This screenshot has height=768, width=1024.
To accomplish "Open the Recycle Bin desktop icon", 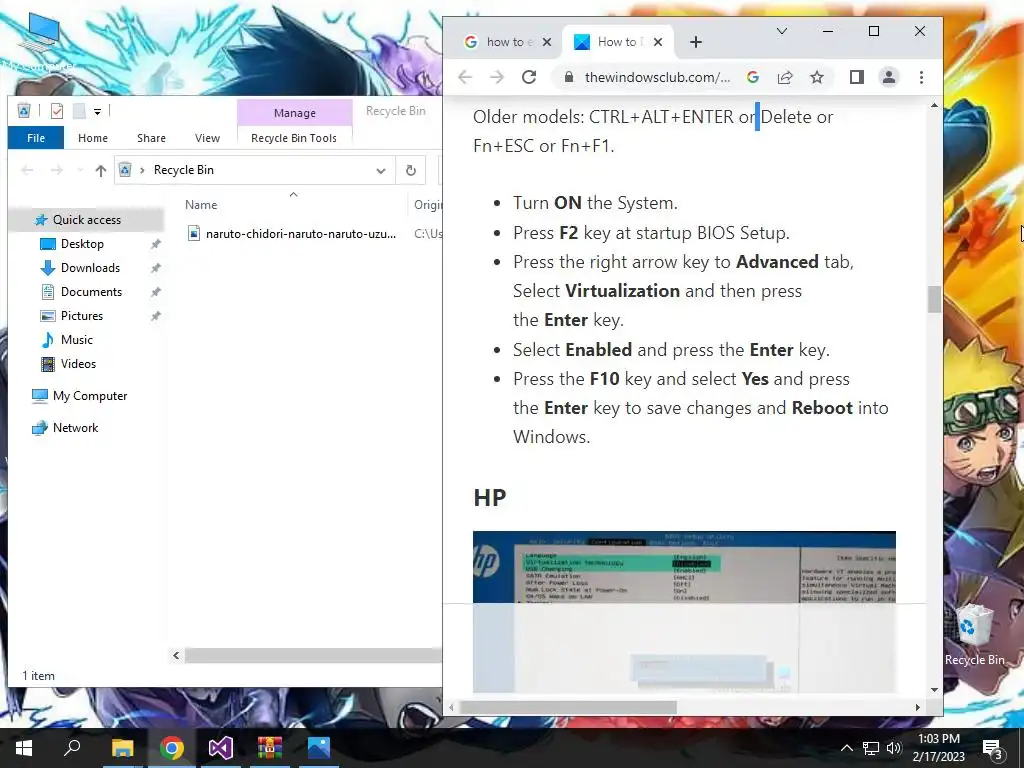I will (974, 635).
